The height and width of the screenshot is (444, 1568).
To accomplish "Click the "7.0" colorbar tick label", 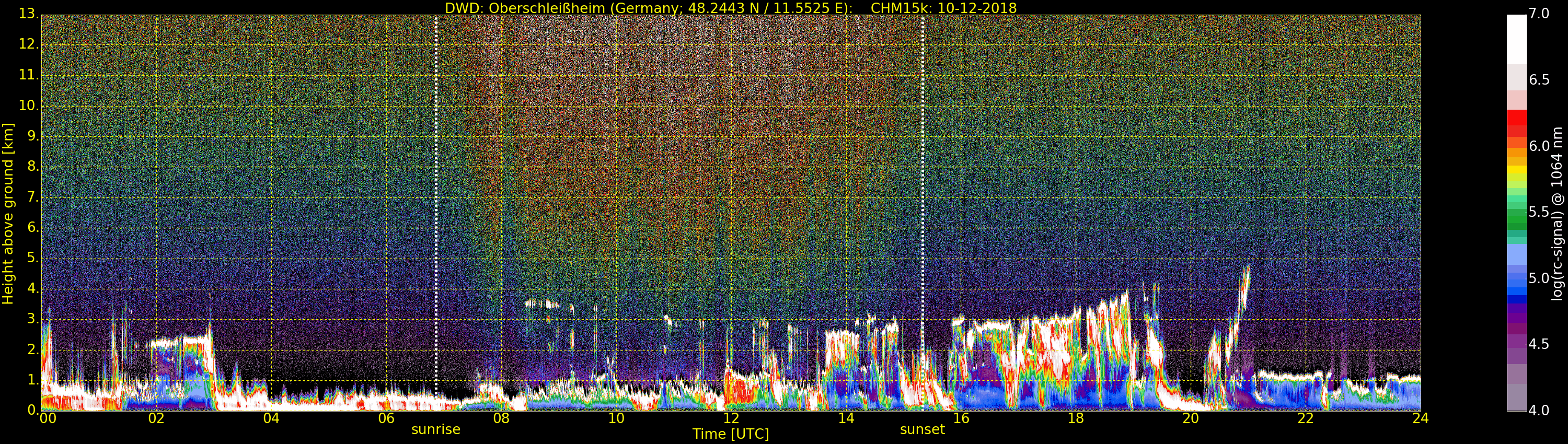I will (1539, 14).
